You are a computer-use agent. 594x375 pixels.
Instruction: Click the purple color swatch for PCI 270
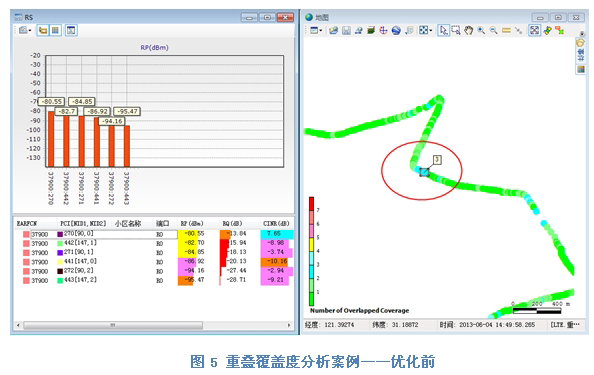point(60,234)
